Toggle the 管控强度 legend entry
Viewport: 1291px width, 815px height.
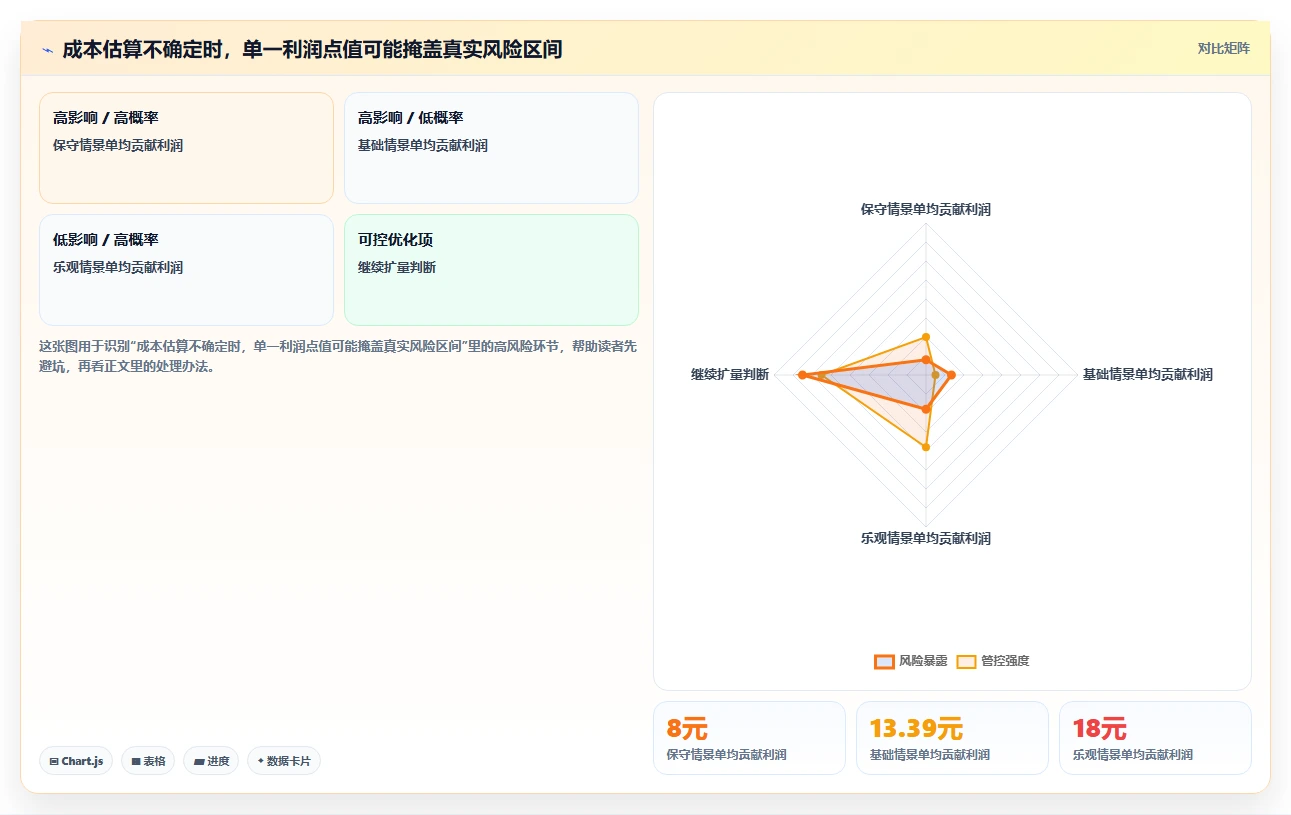(992, 661)
